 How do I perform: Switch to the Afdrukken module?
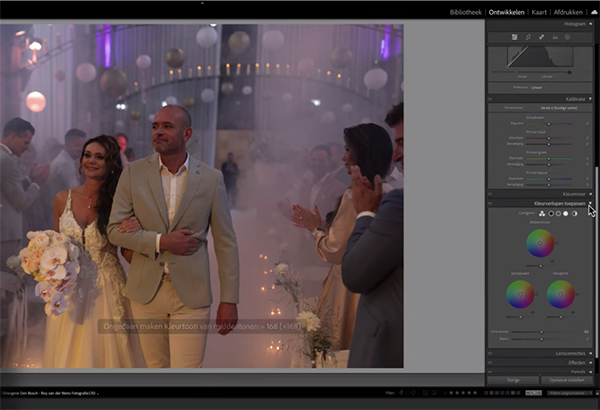tap(568, 12)
